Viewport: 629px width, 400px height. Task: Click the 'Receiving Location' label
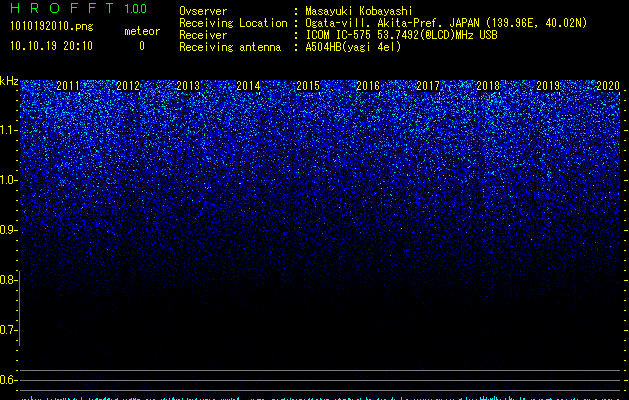click(x=233, y=23)
